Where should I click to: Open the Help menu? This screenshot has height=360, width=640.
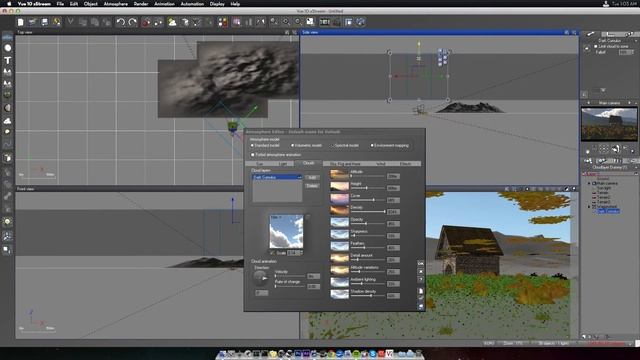click(235, 4)
